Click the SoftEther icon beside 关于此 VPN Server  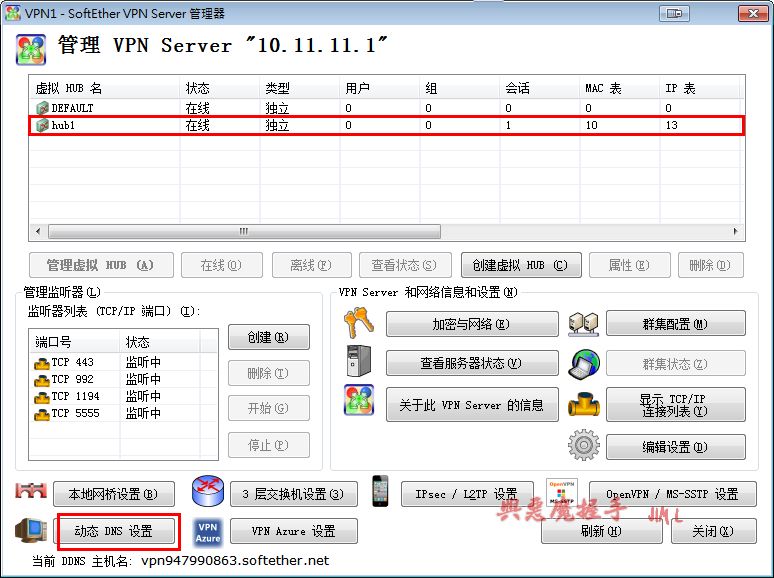point(359,400)
